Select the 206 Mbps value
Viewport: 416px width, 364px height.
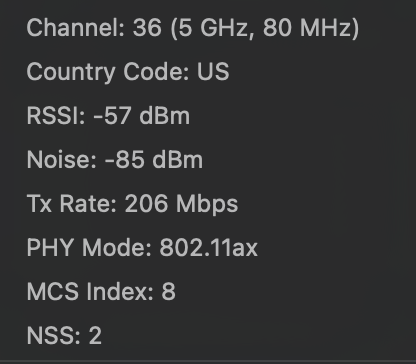click(181, 204)
